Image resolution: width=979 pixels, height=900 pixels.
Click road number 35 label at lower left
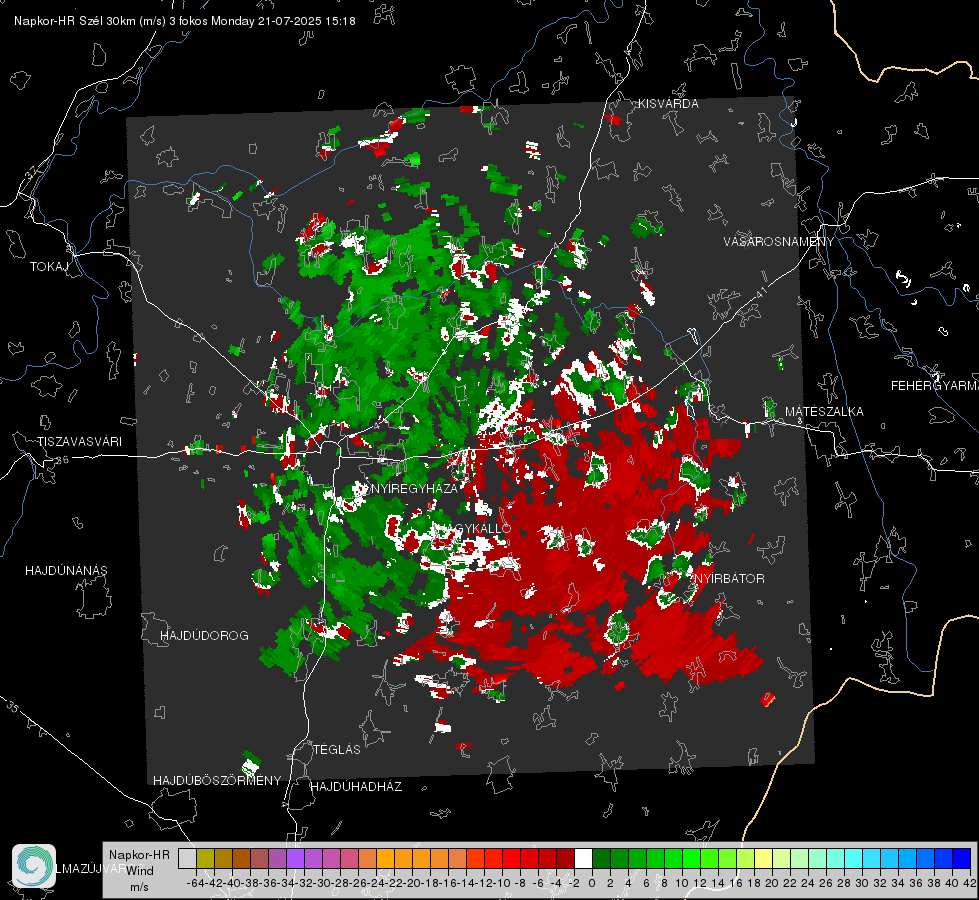[12, 707]
